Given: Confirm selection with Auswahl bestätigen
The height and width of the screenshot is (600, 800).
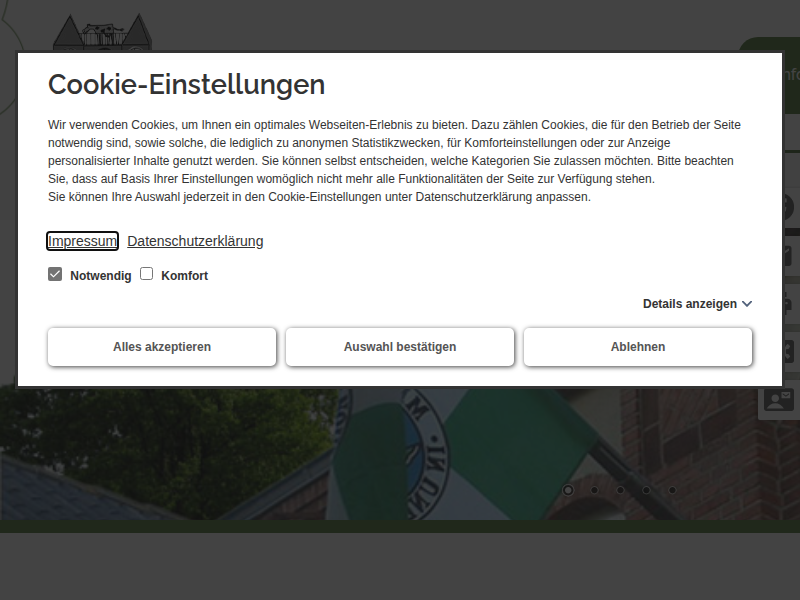Looking at the screenshot, I should click(400, 347).
